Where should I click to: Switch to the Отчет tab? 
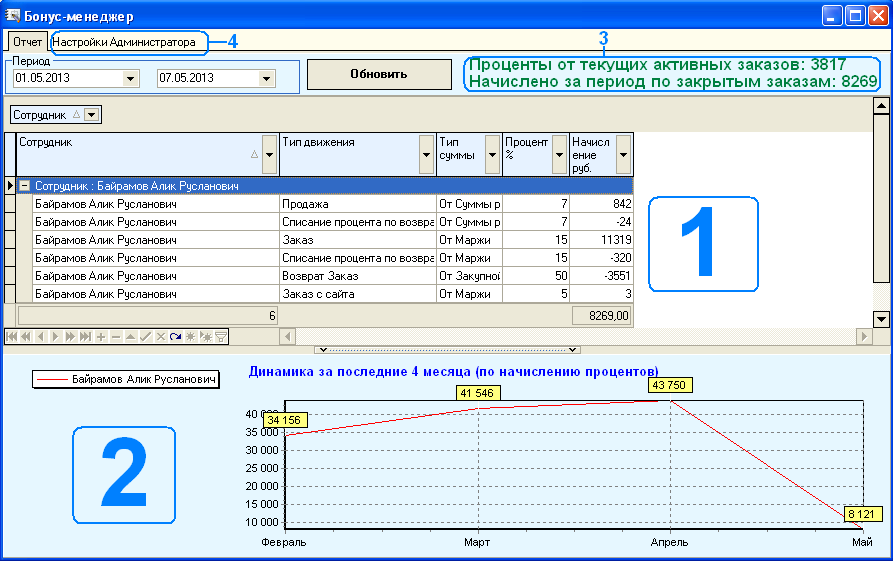[x=27, y=42]
